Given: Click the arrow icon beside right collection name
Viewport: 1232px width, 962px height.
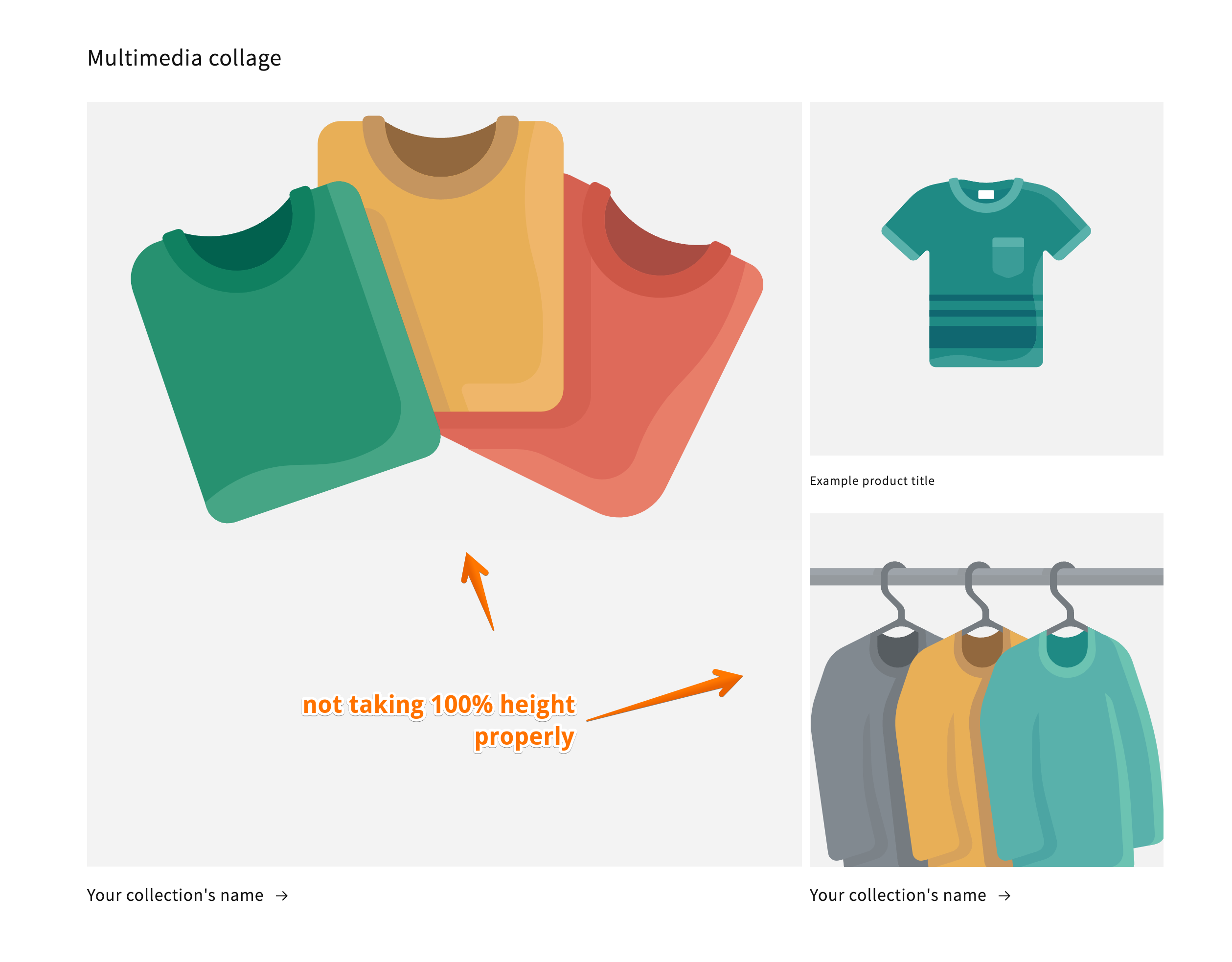Looking at the screenshot, I should click(x=1004, y=895).
